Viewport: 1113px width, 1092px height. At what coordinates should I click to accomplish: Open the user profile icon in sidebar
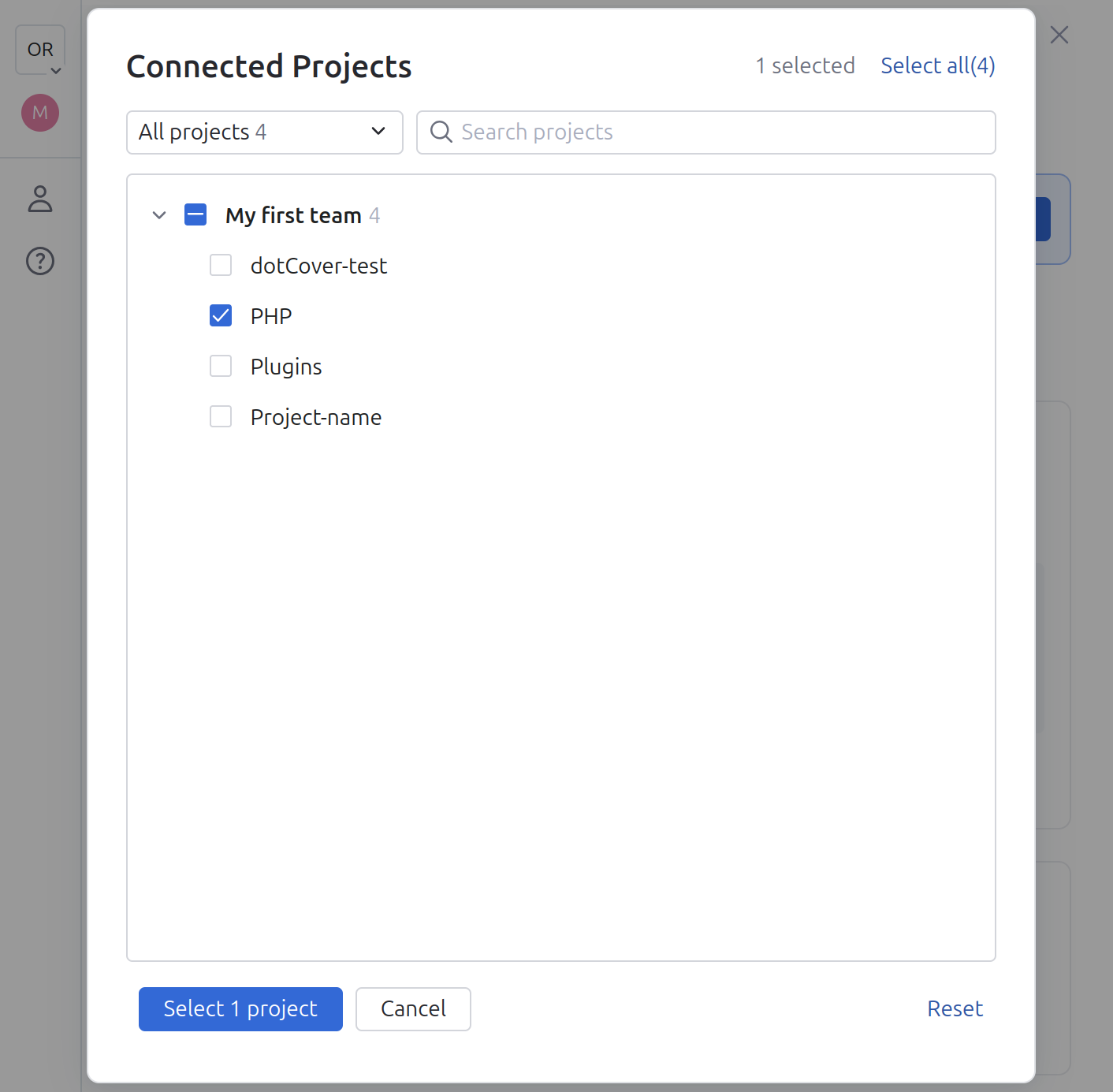click(39, 199)
